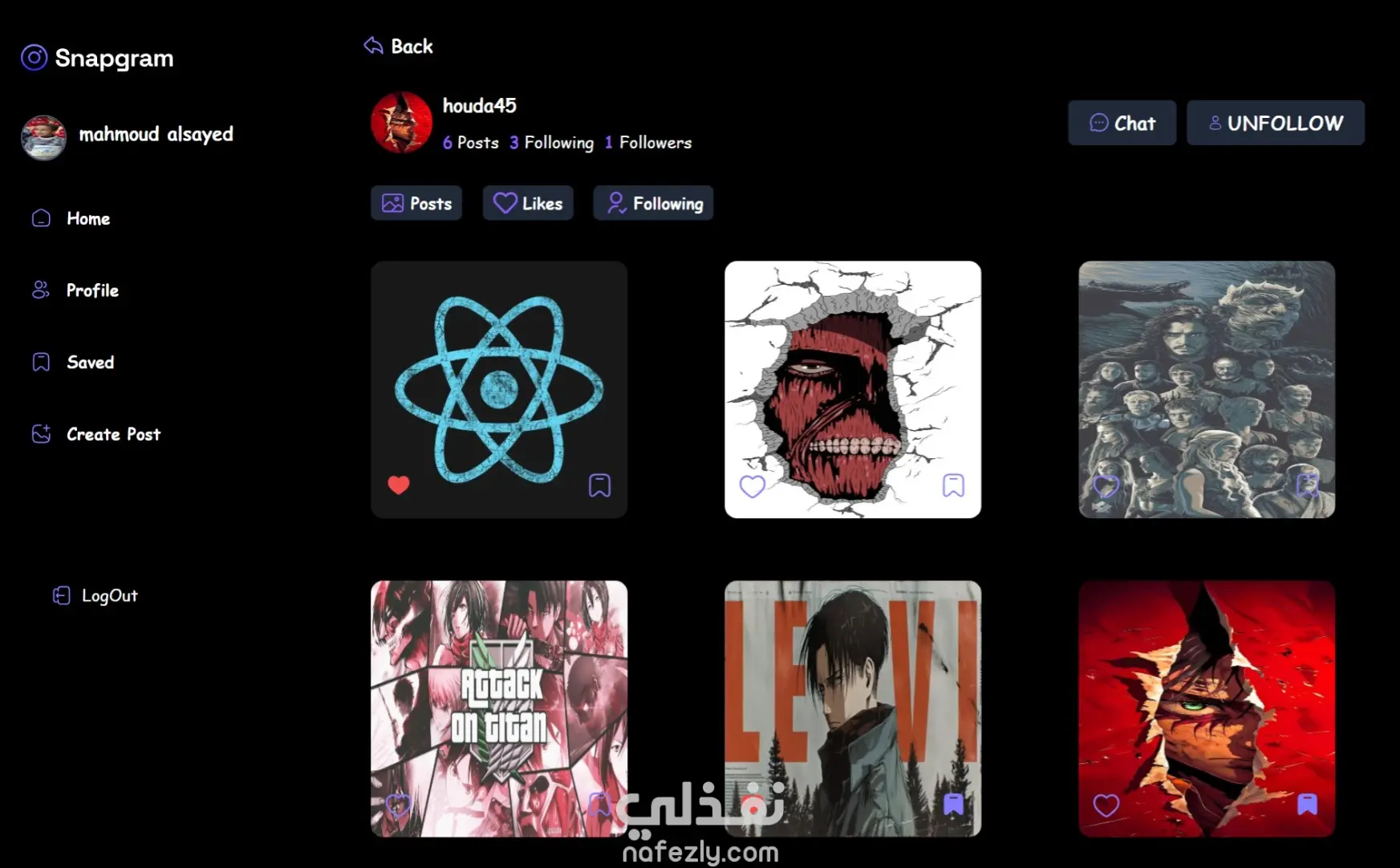Open Profile from the sidebar
This screenshot has width=1400, height=868.
[x=92, y=290]
